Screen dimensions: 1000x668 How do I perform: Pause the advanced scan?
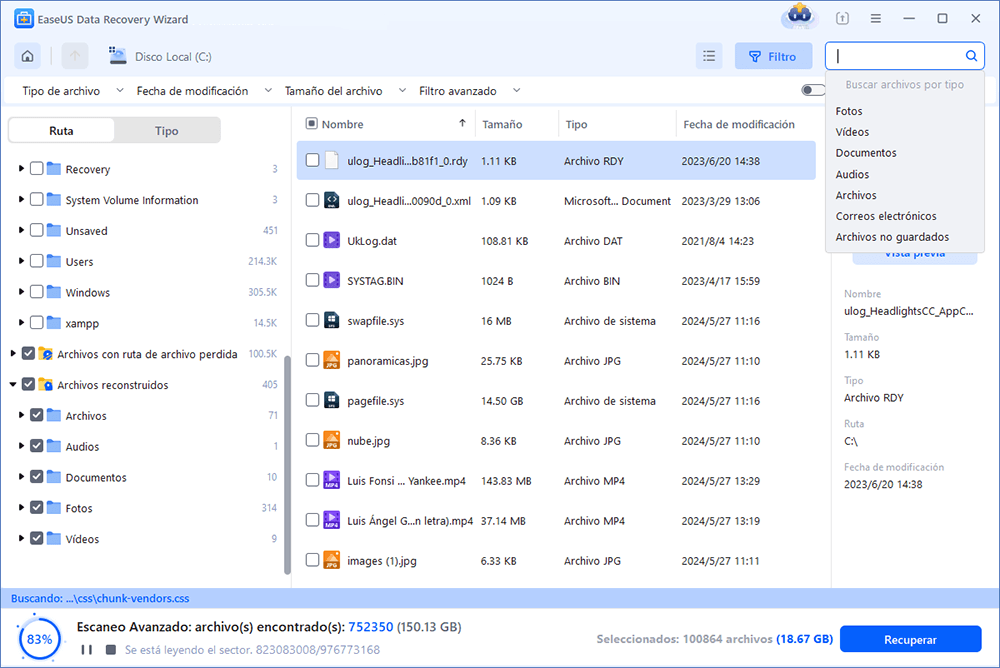tap(87, 649)
